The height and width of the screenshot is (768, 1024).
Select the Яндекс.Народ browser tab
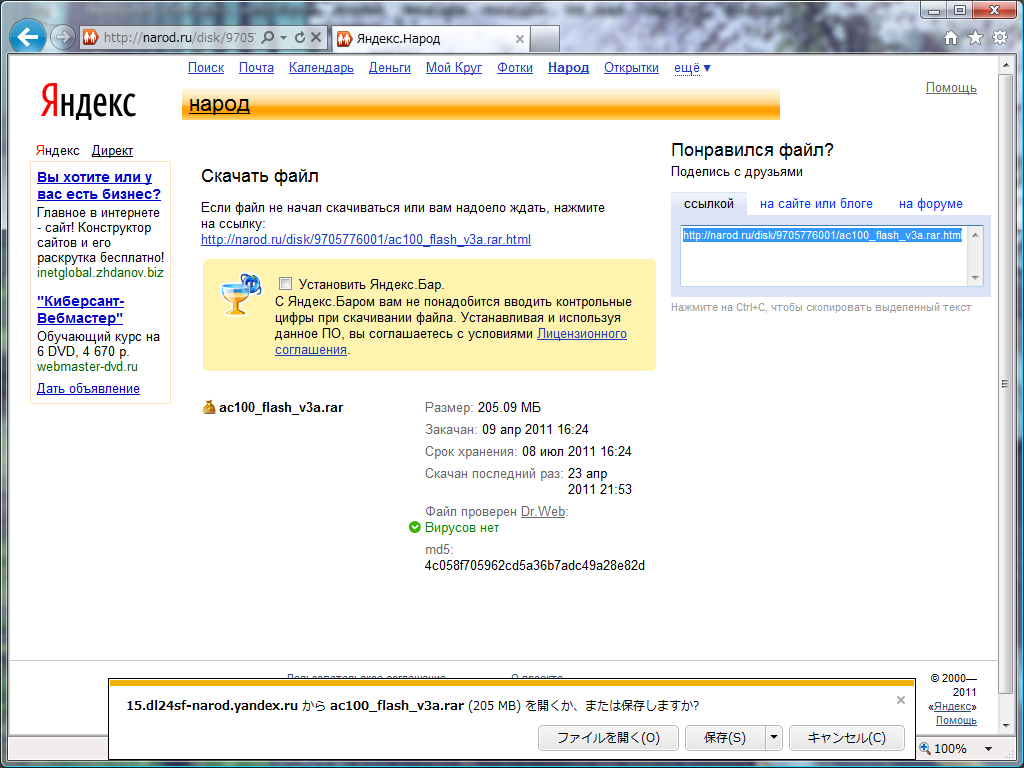[x=430, y=39]
